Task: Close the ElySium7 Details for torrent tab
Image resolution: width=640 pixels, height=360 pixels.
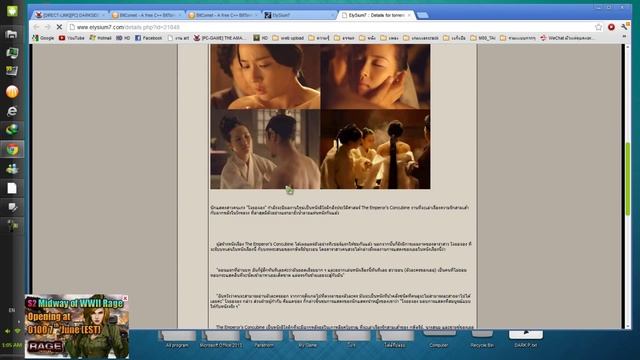Action: tap(409, 15)
